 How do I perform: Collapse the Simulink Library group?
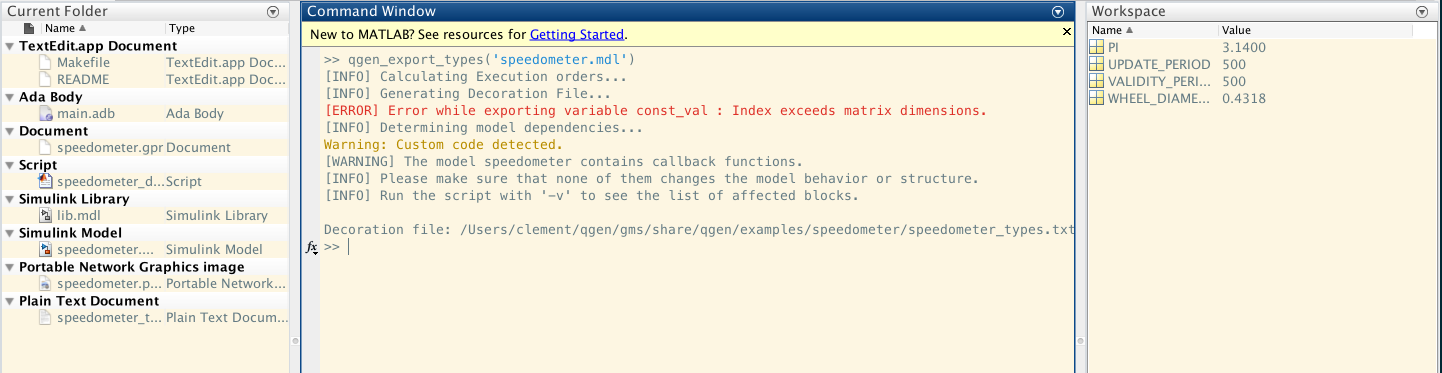(x=10, y=199)
